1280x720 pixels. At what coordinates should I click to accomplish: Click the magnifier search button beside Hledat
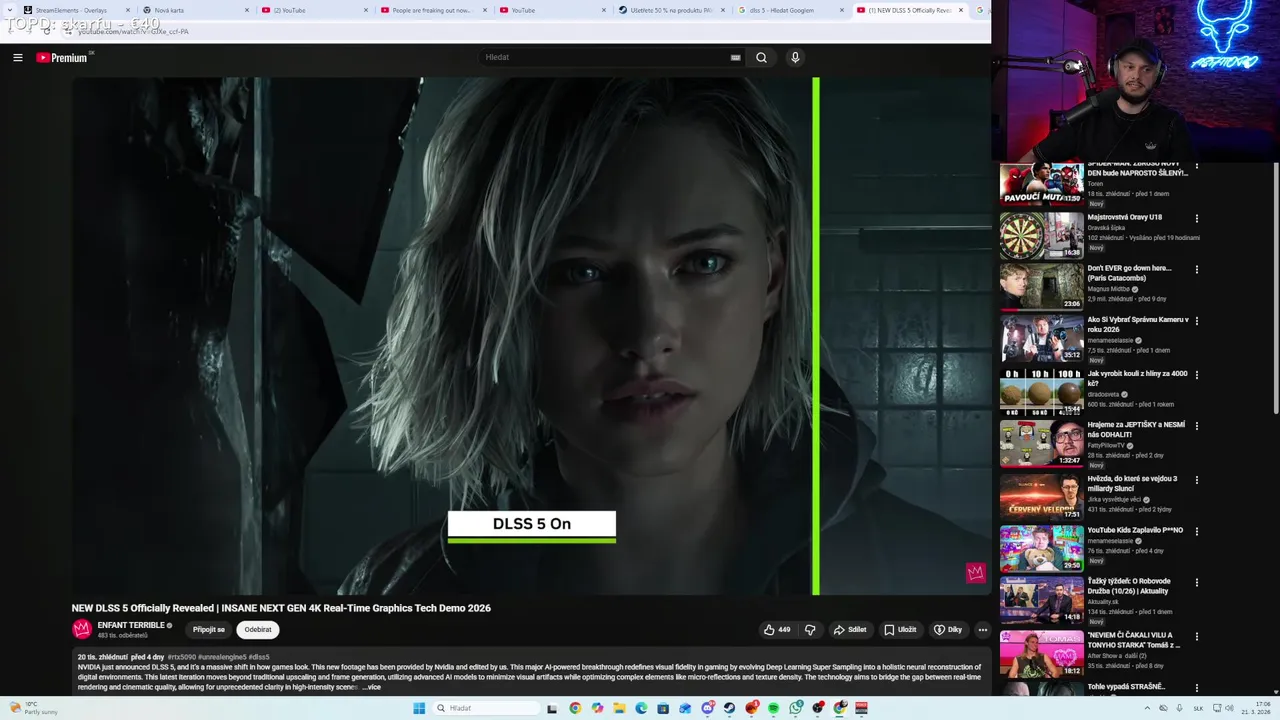pos(761,58)
